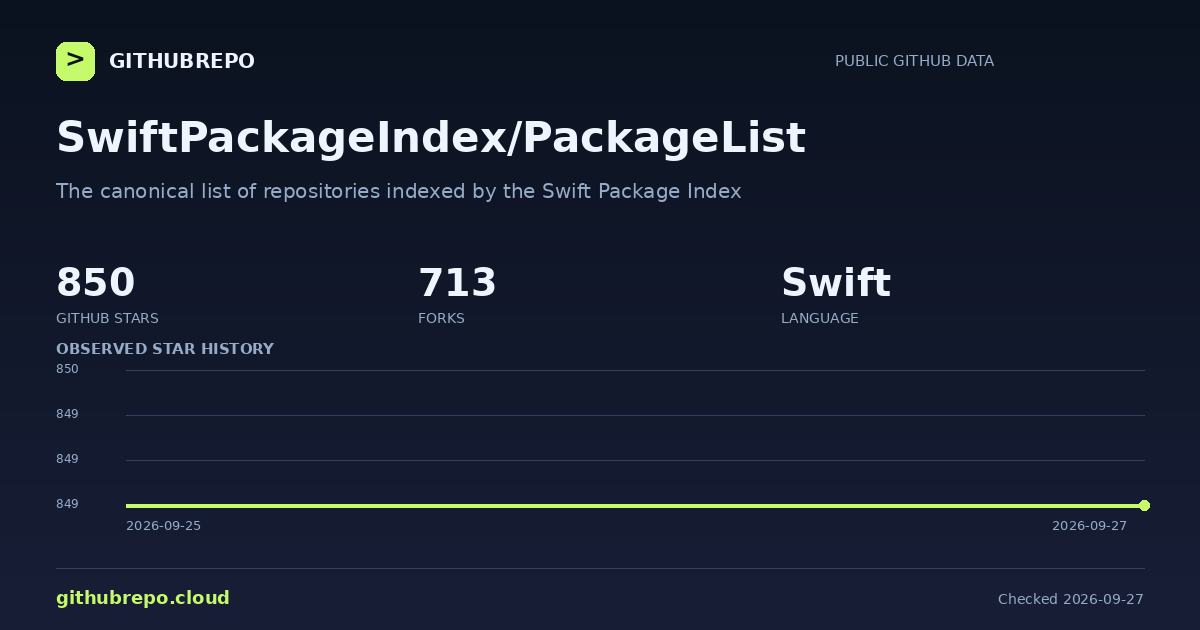Click the GITHUBREPO brand name
The width and height of the screenshot is (1200, 630).
point(182,61)
